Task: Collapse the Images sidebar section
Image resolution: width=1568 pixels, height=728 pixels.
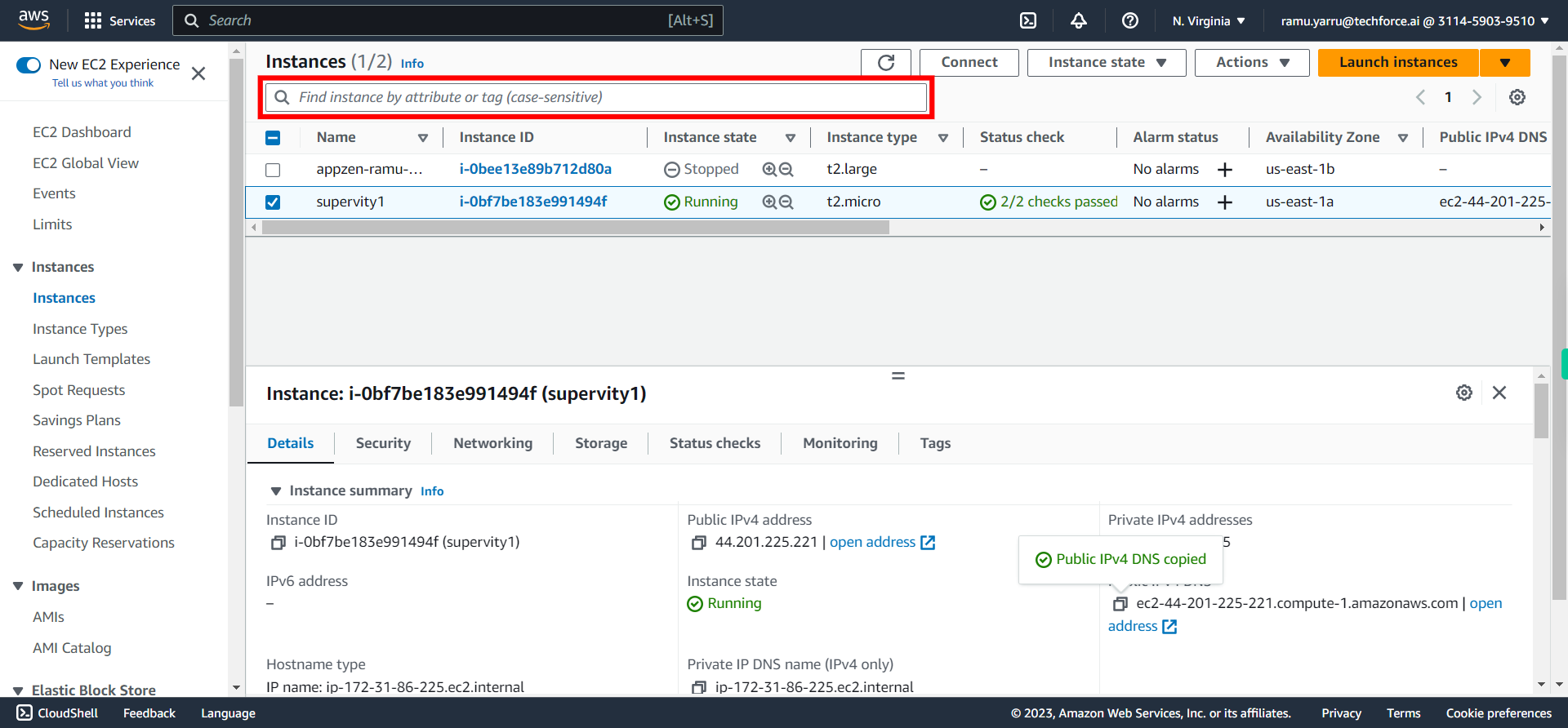Action: 18,587
